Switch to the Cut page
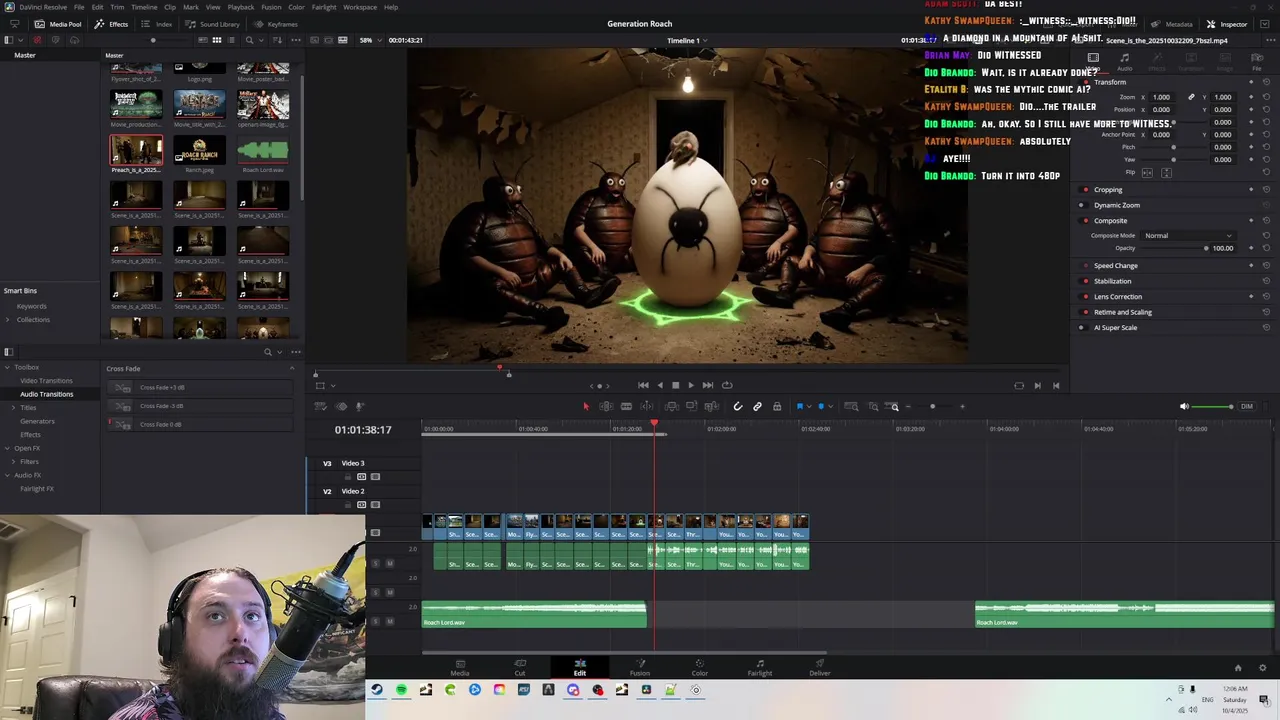Image resolution: width=1280 pixels, height=720 pixels. [x=520, y=667]
